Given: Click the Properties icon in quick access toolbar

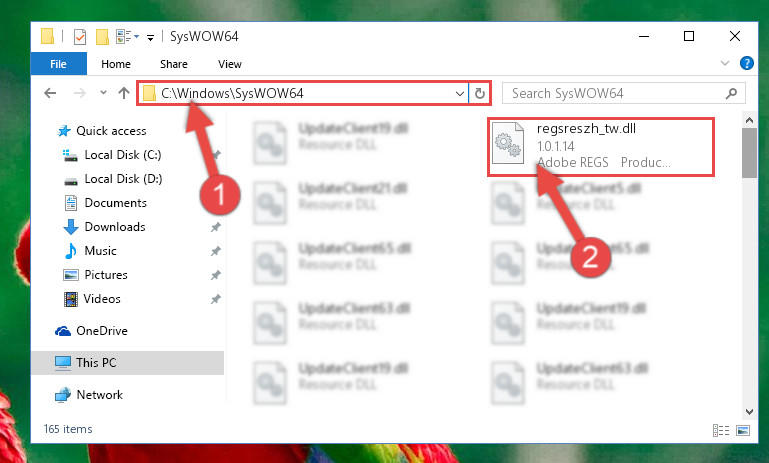Looking at the screenshot, I should click(x=79, y=36).
